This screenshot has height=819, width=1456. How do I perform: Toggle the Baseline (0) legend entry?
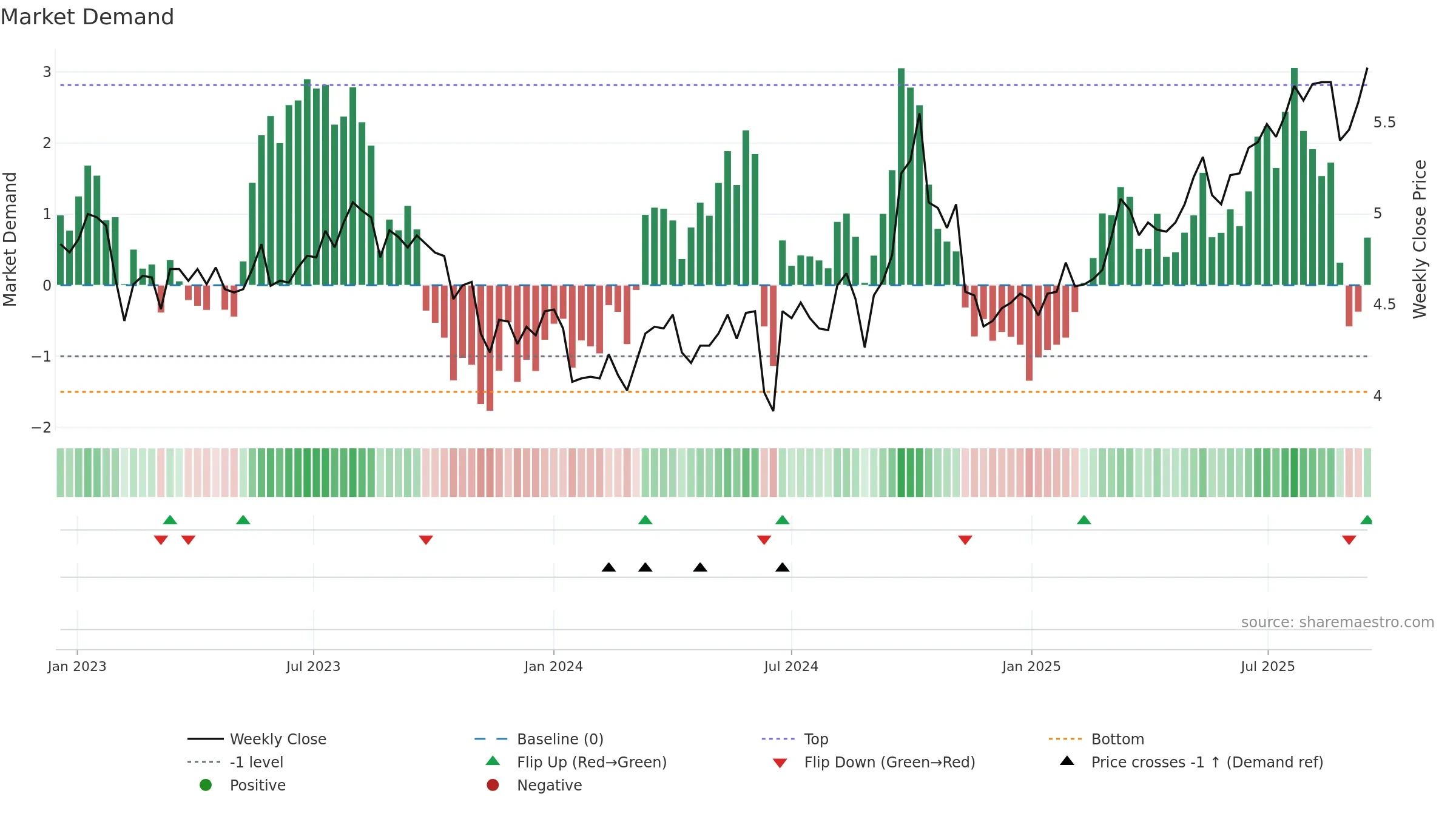click(x=560, y=739)
